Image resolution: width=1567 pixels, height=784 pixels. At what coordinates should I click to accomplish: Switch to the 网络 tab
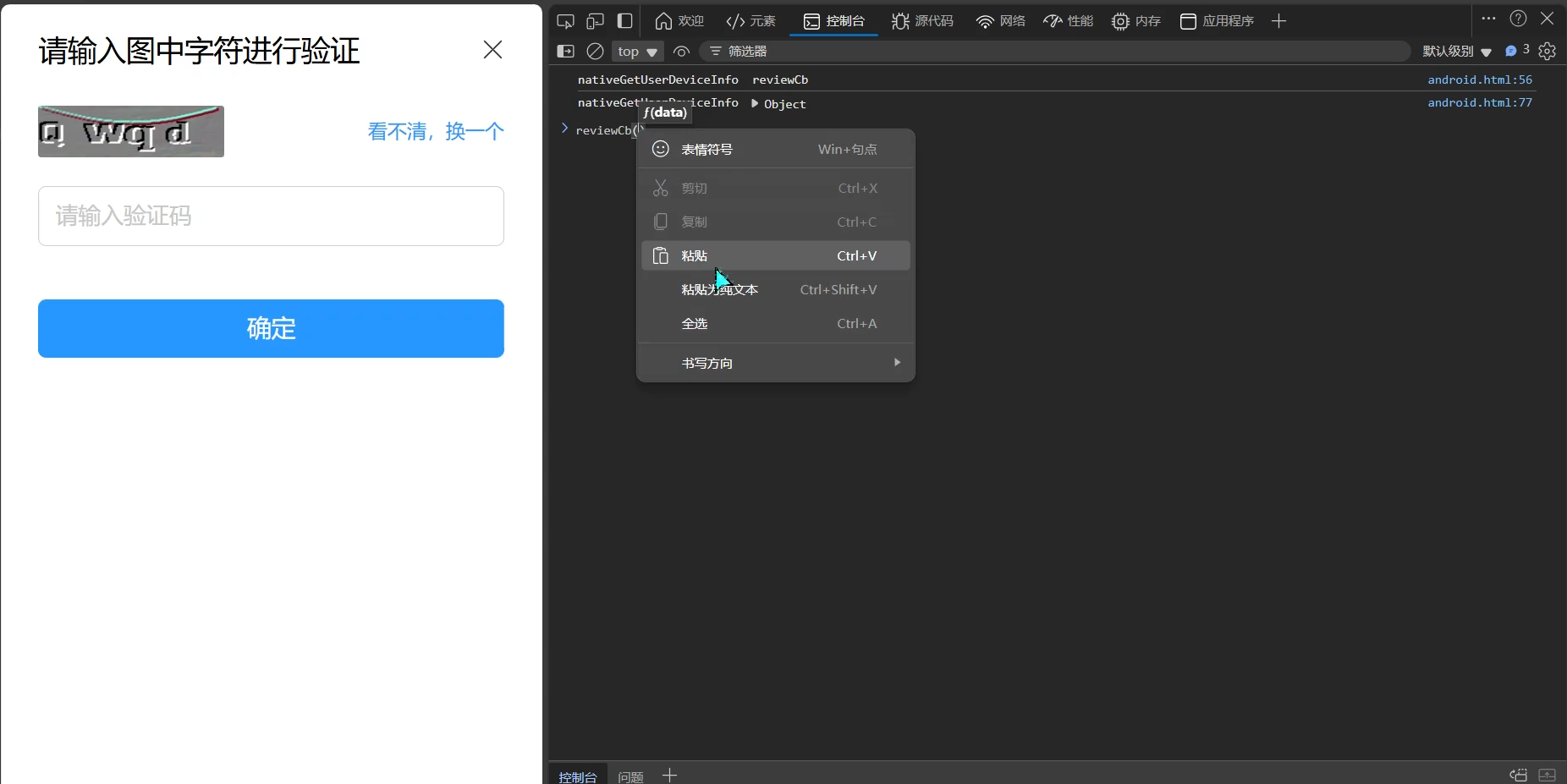click(x=1000, y=21)
